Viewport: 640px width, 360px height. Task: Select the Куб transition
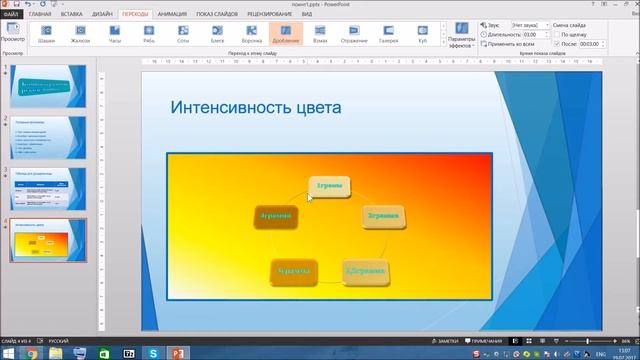click(423, 34)
